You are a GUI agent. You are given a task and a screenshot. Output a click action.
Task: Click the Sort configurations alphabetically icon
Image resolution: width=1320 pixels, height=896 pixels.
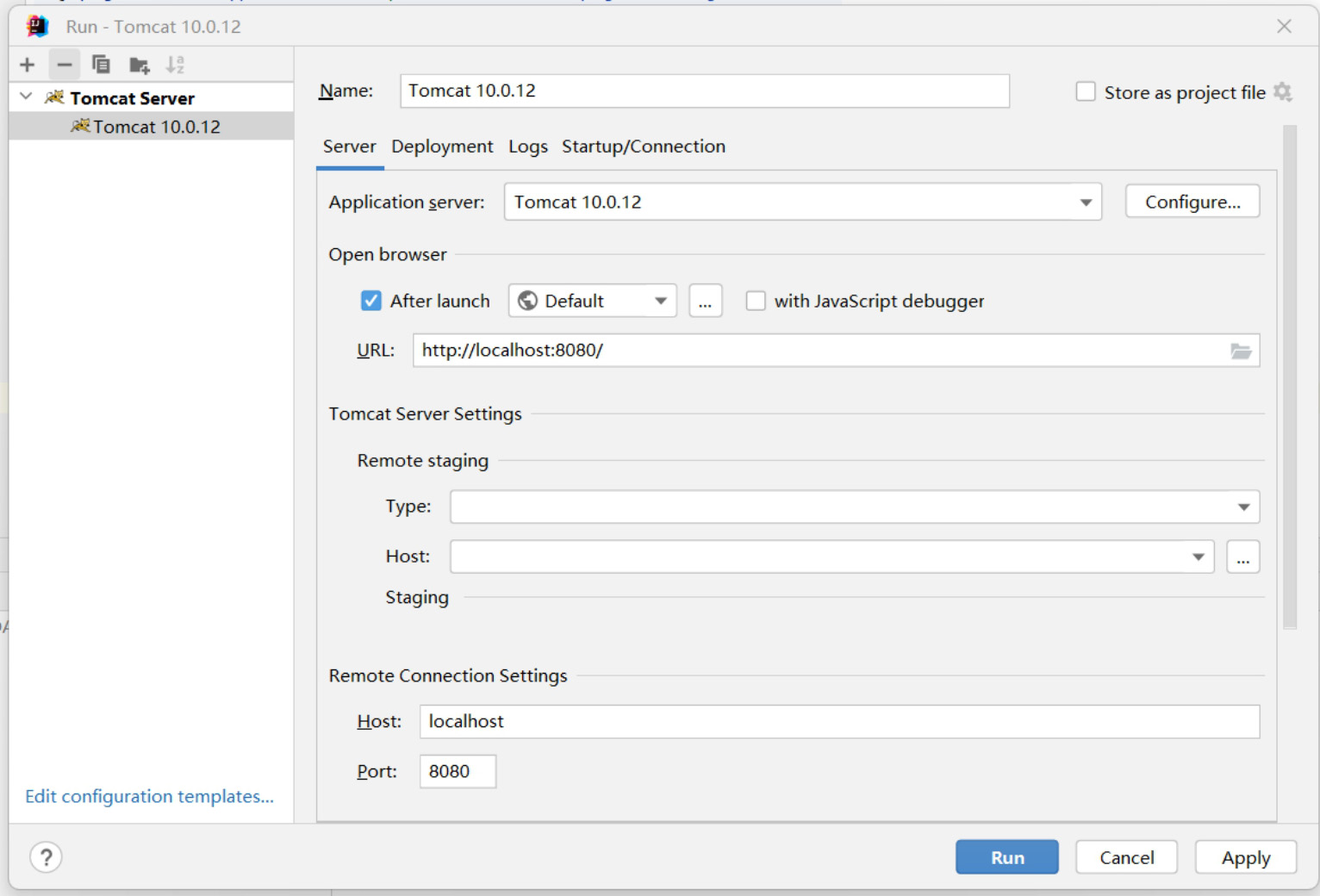pyautogui.click(x=175, y=65)
